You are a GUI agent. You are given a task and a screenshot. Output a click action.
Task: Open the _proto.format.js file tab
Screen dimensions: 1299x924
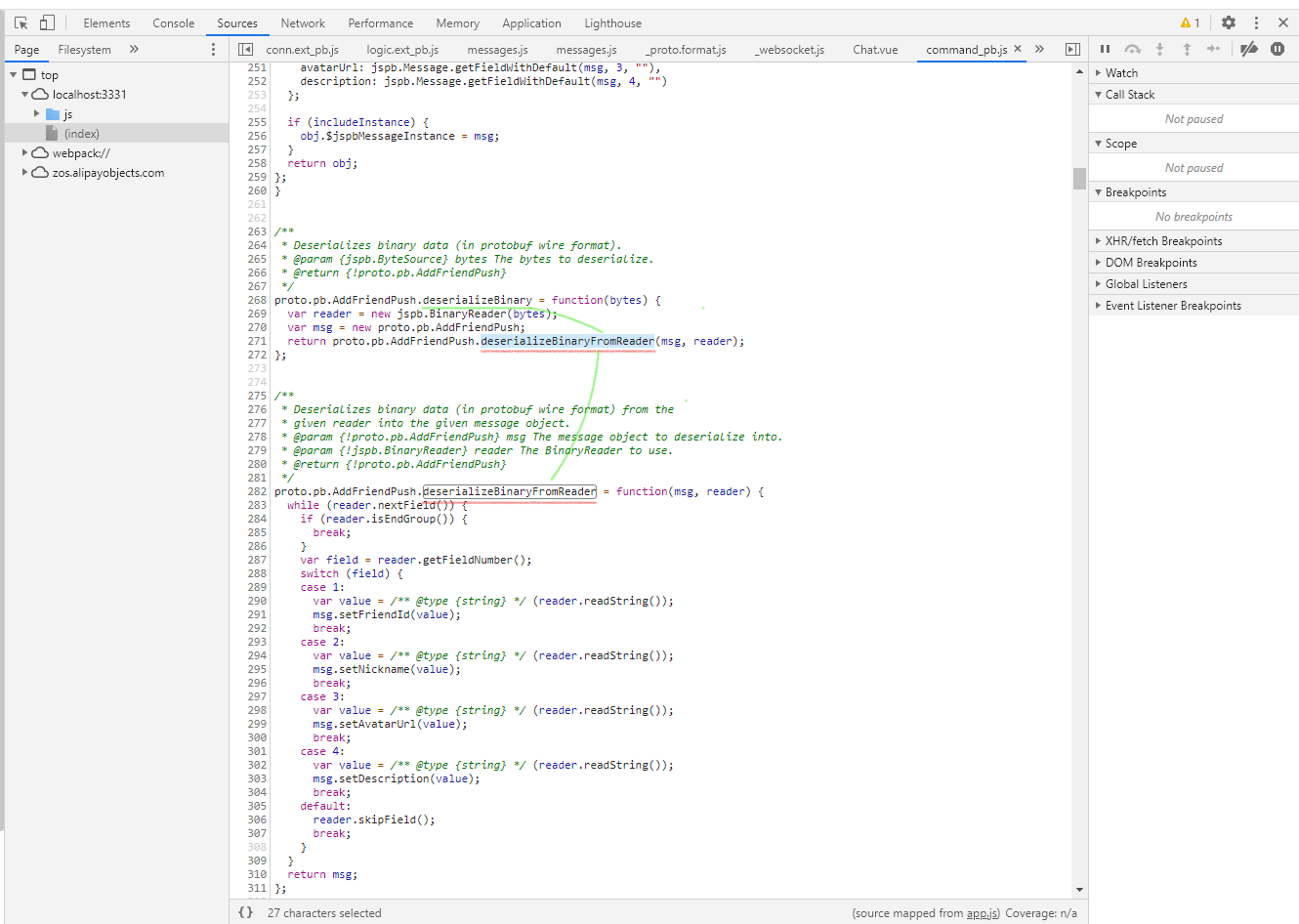[686, 50]
